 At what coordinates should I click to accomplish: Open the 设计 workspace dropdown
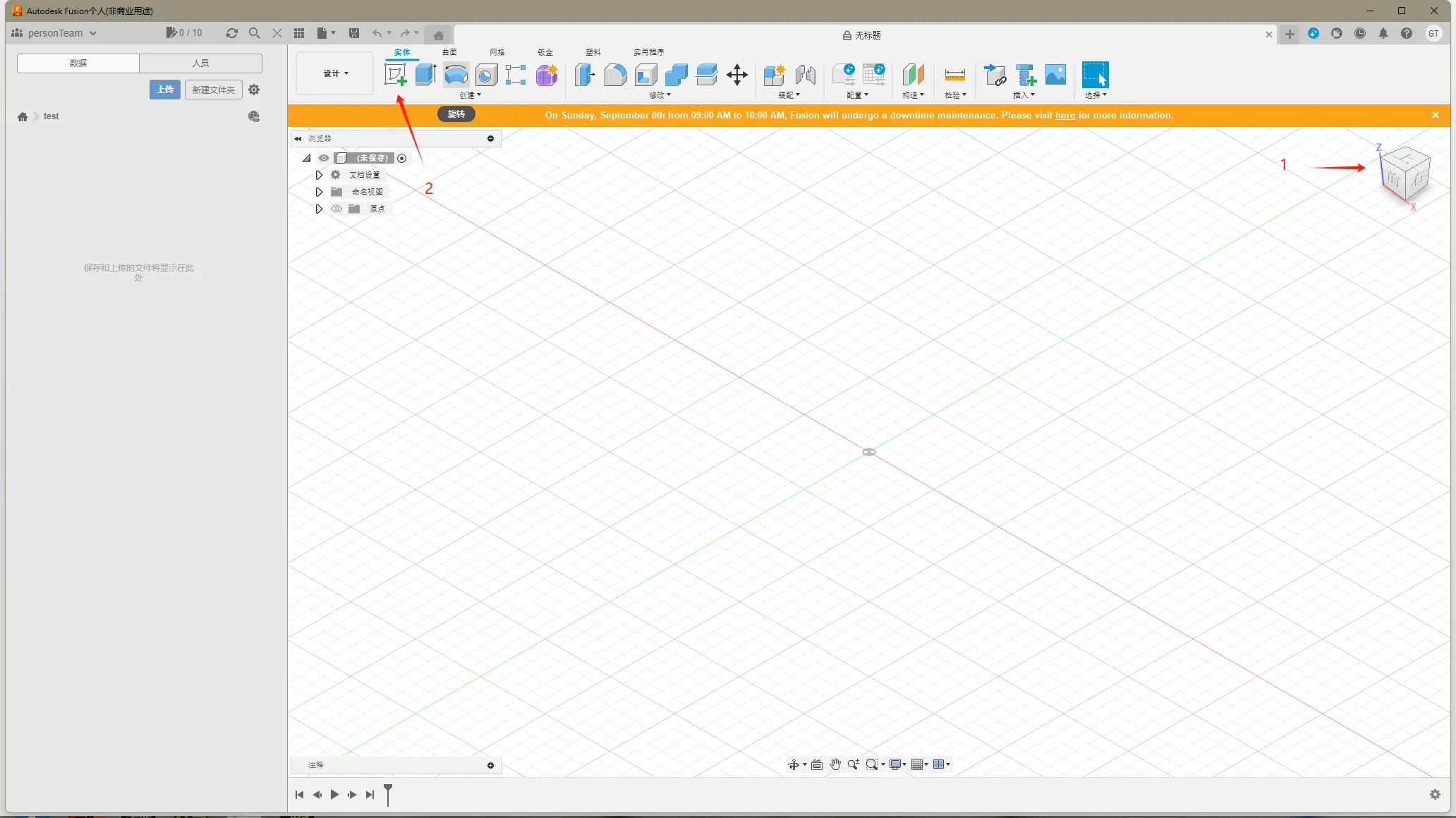[335, 73]
